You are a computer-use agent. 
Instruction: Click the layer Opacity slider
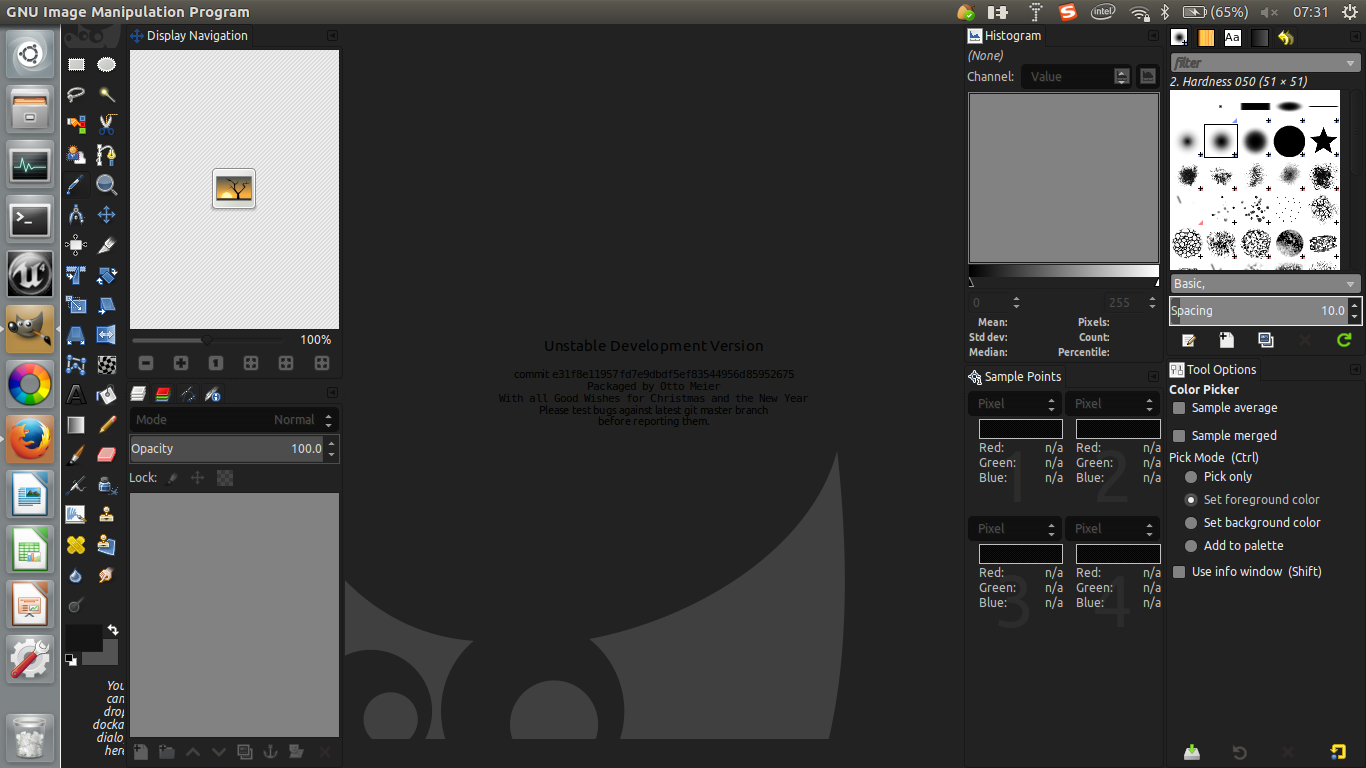coord(234,449)
